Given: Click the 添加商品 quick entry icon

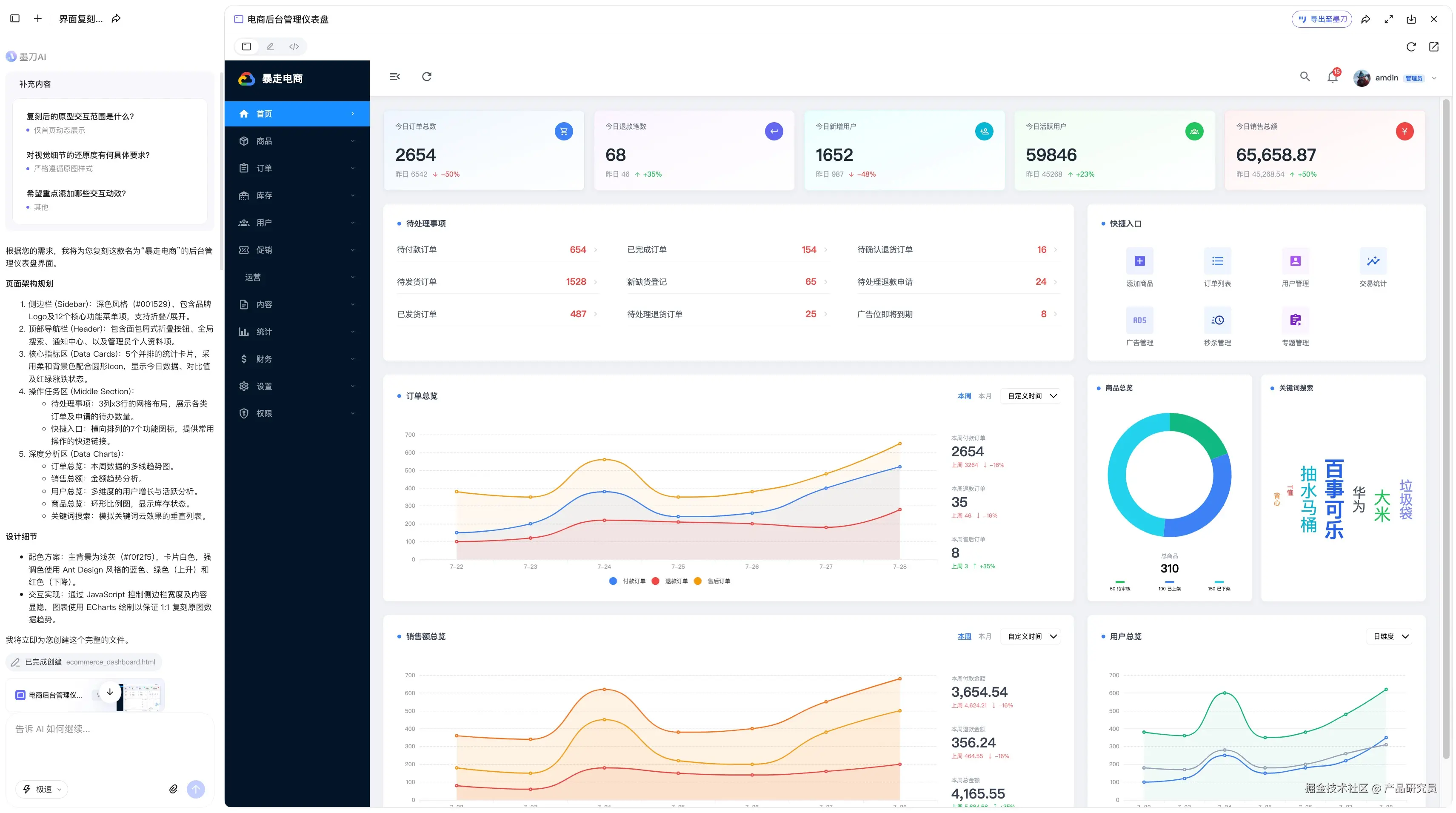Looking at the screenshot, I should [1139, 261].
